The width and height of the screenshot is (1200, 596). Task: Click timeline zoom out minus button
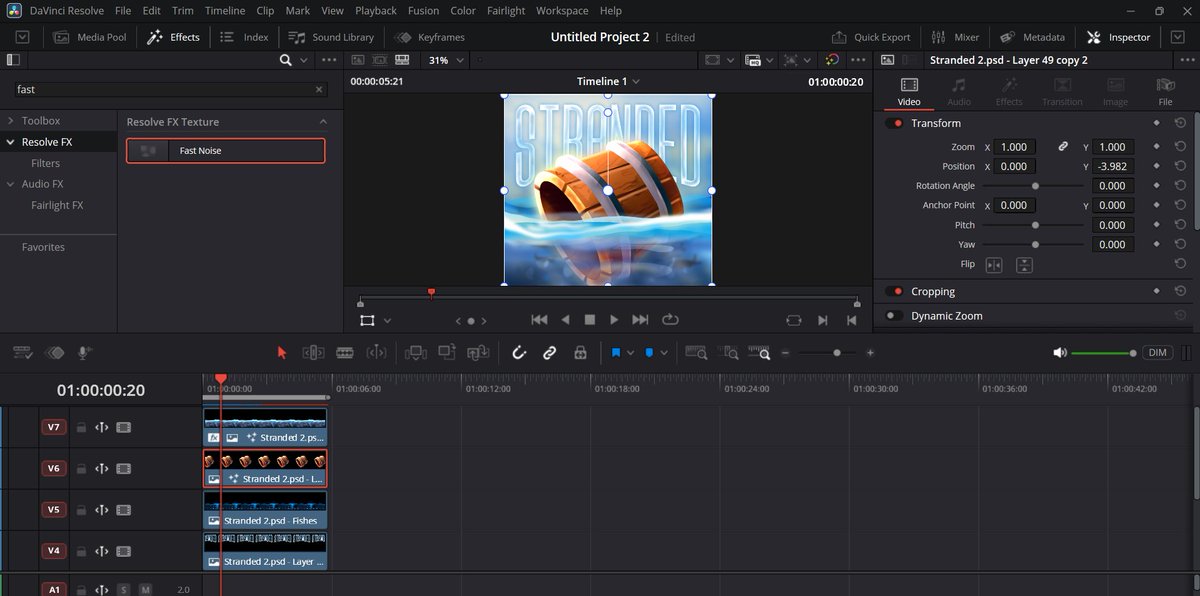[x=785, y=353]
